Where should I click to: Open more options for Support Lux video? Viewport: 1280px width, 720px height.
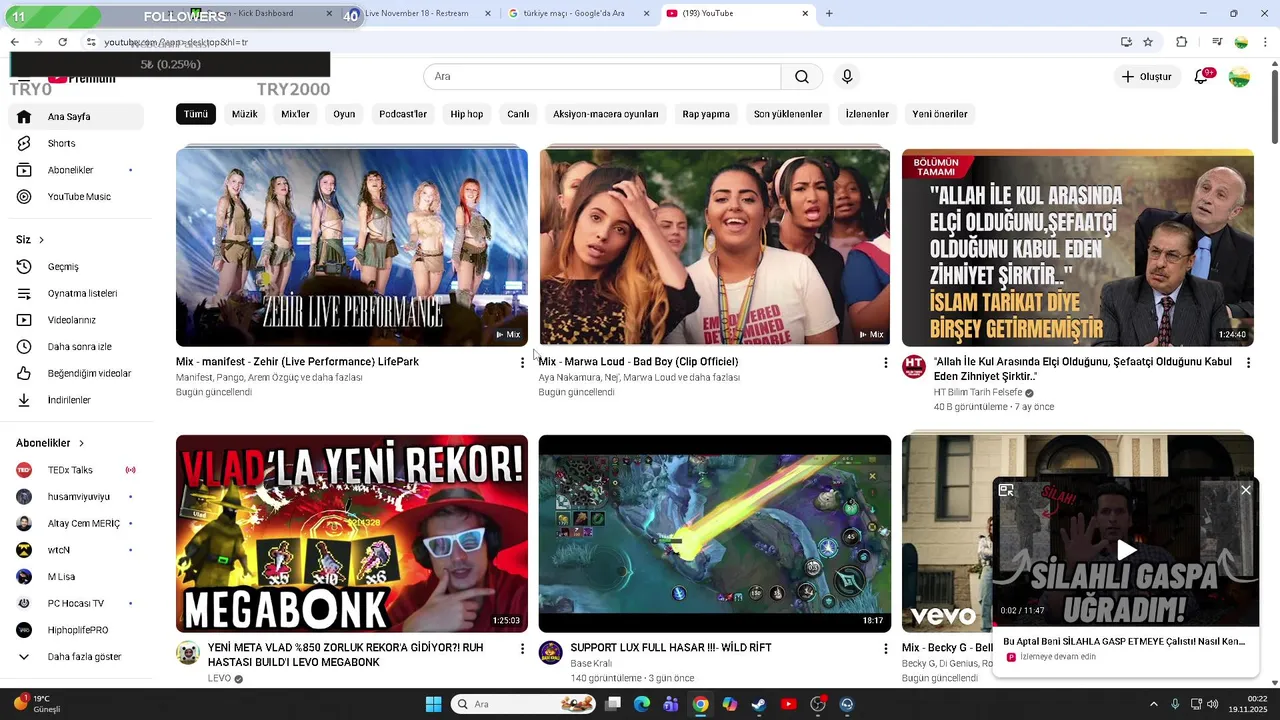885,649
